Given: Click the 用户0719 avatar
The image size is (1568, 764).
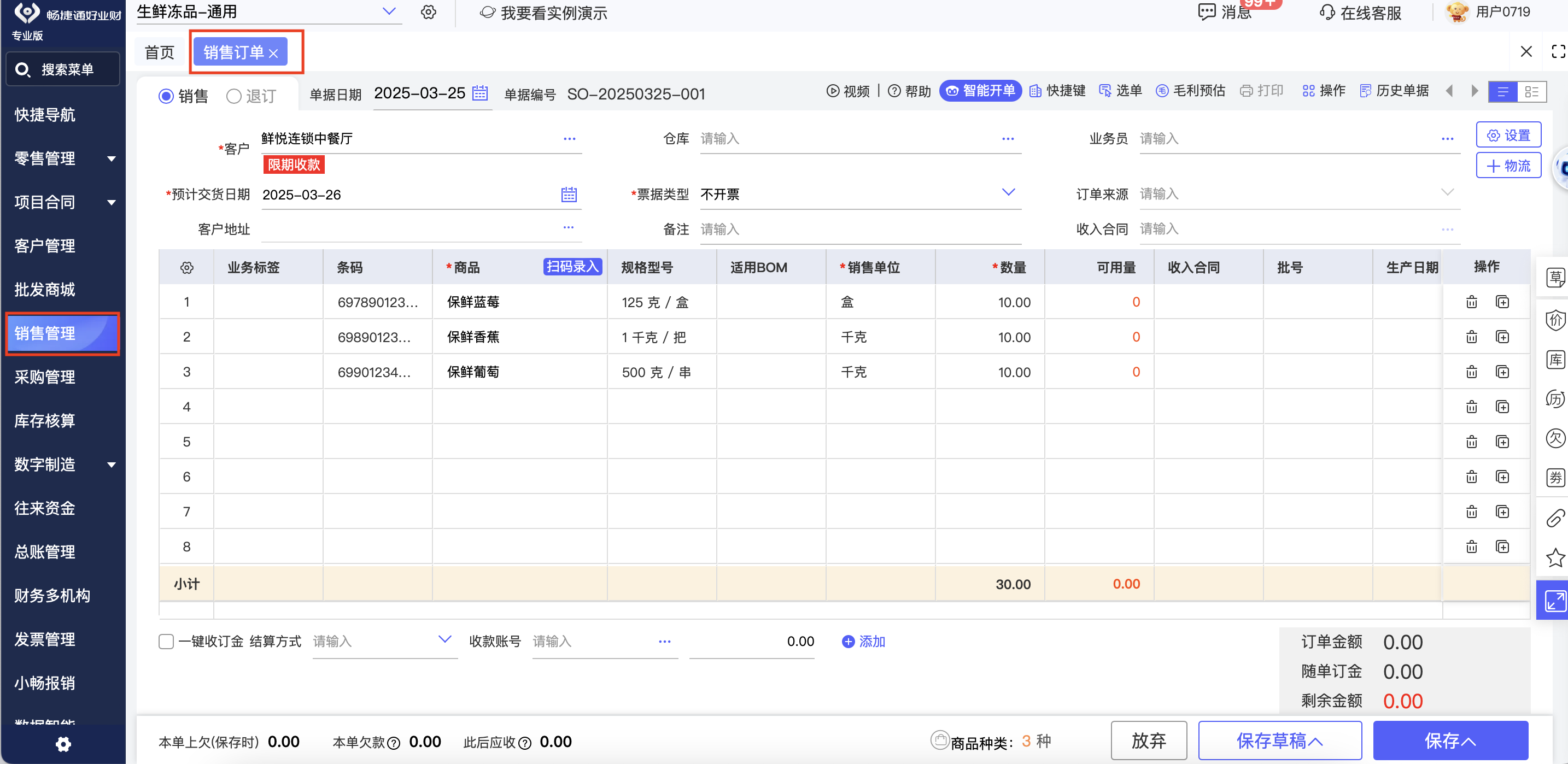Looking at the screenshot, I should pos(1456,12).
